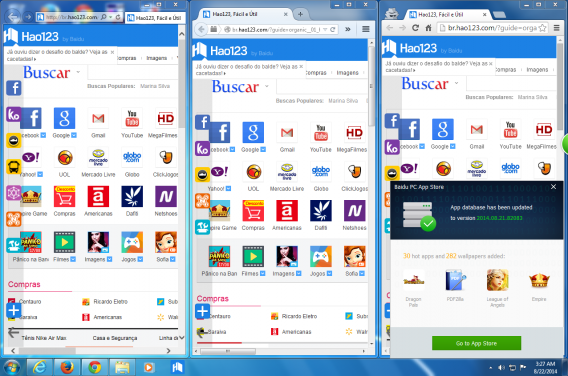The width and height of the screenshot is (568, 376).
Task: Open PDFZilla app thumbnail
Action: pyautogui.click(x=455, y=280)
